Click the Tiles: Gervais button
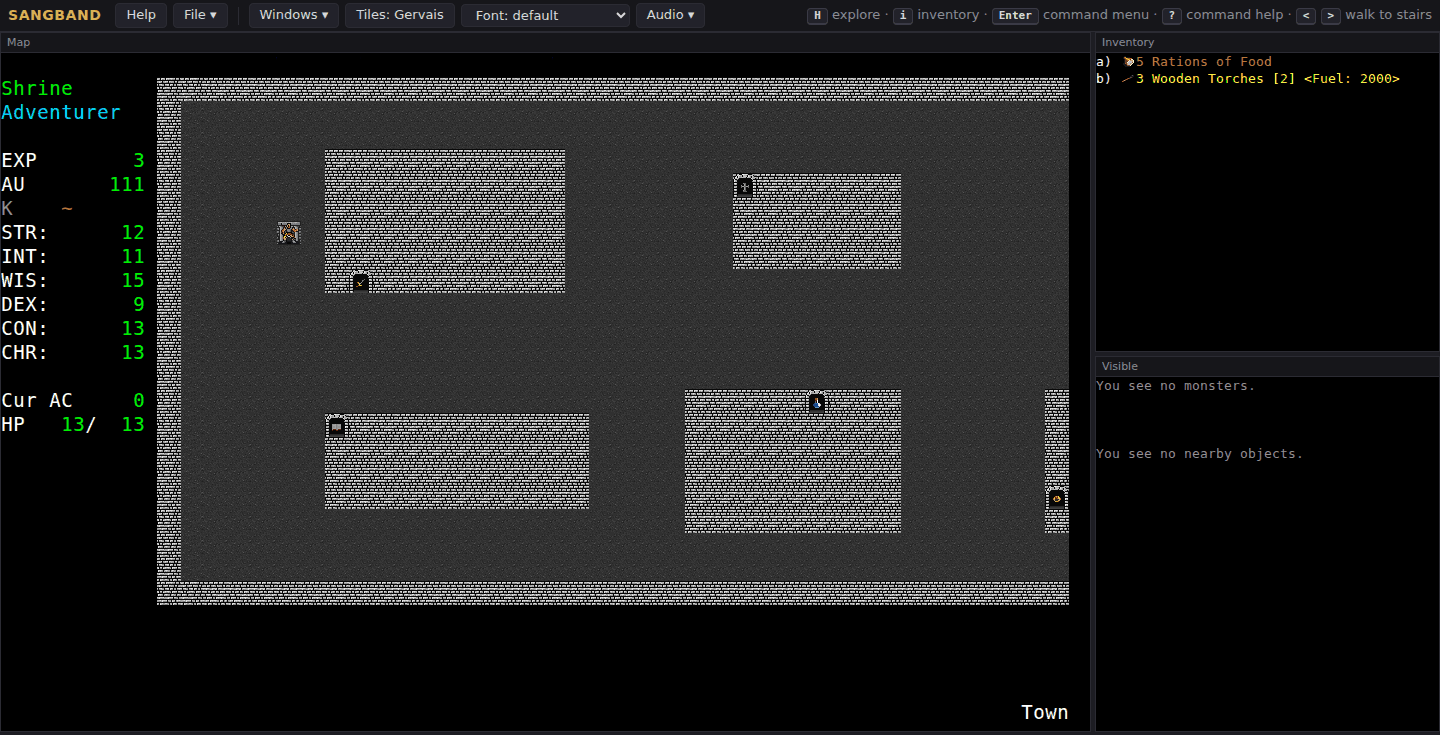 (x=400, y=15)
